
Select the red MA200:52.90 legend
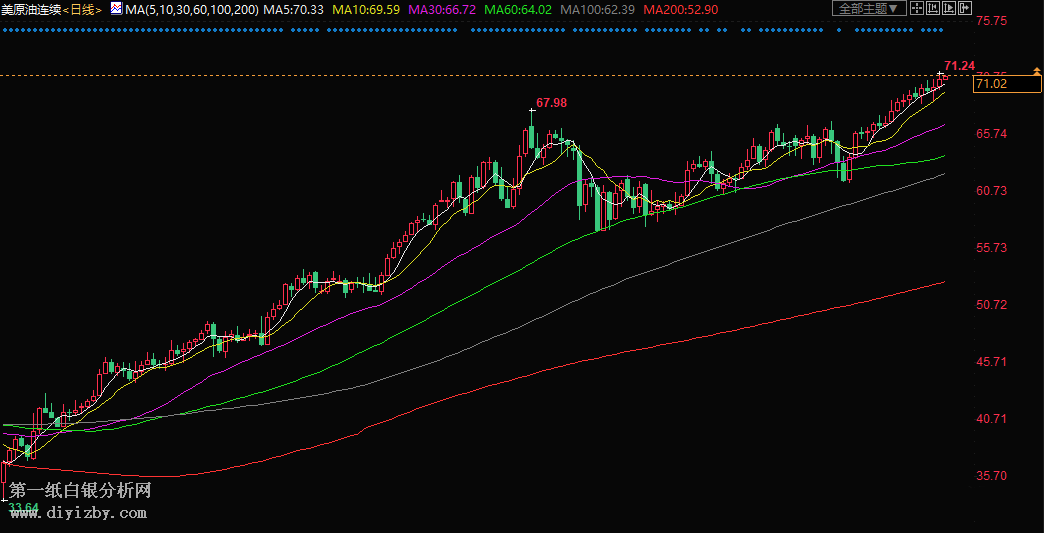pos(680,9)
